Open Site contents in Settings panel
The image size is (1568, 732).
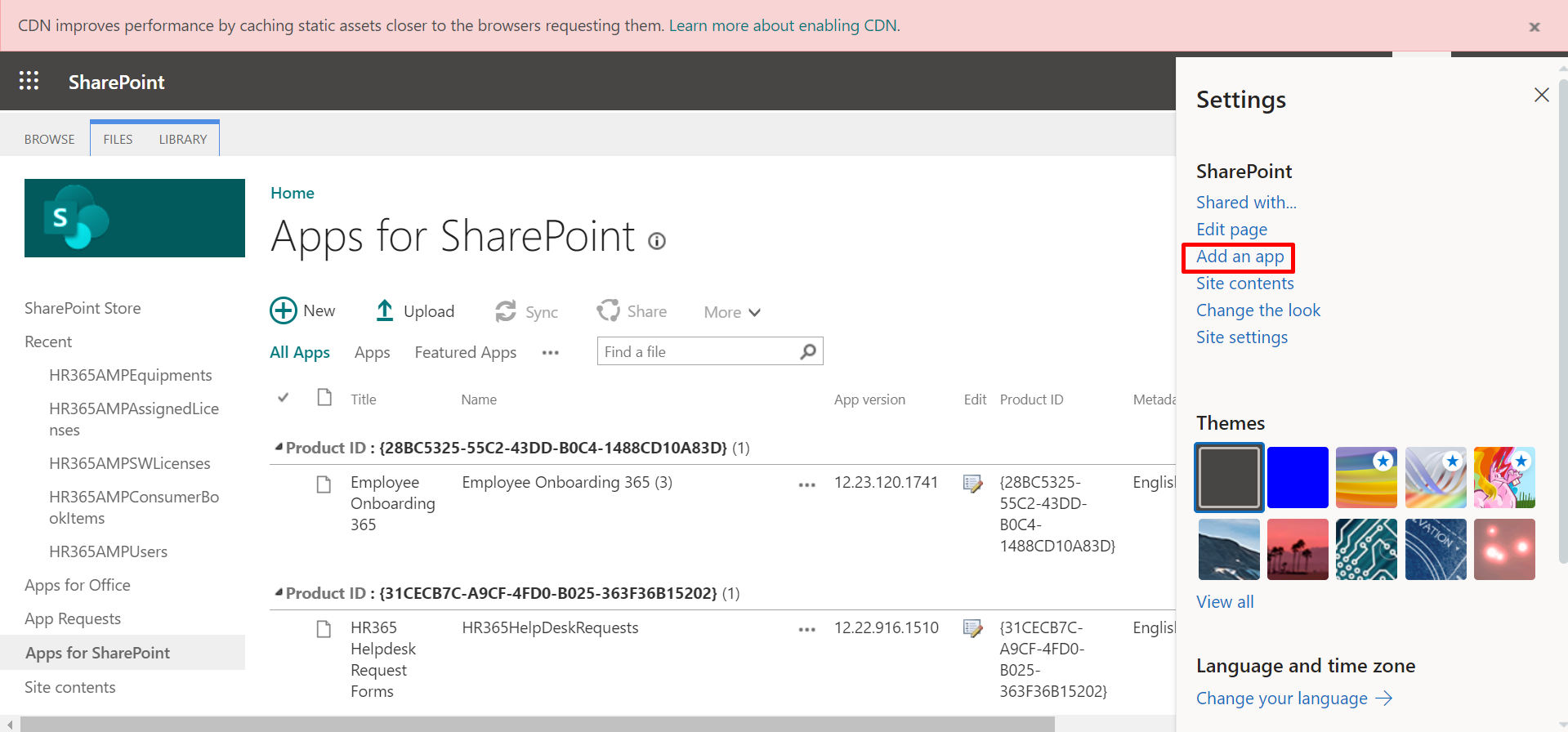pos(1244,283)
